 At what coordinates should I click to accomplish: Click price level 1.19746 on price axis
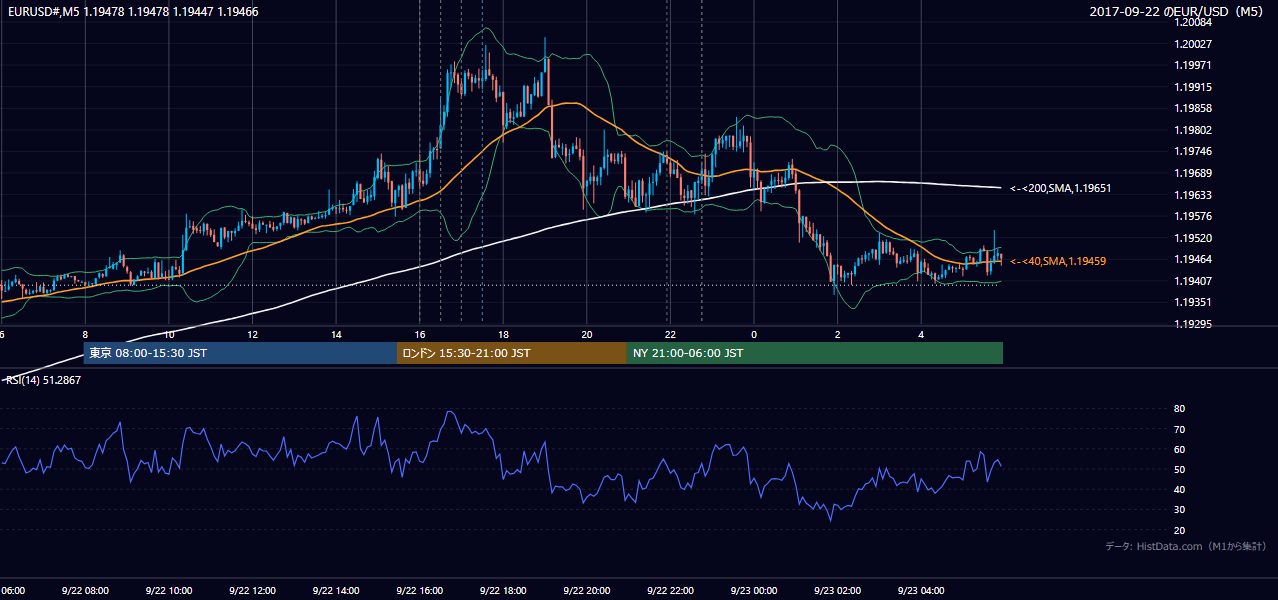pyautogui.click(x=1194, y=151)
